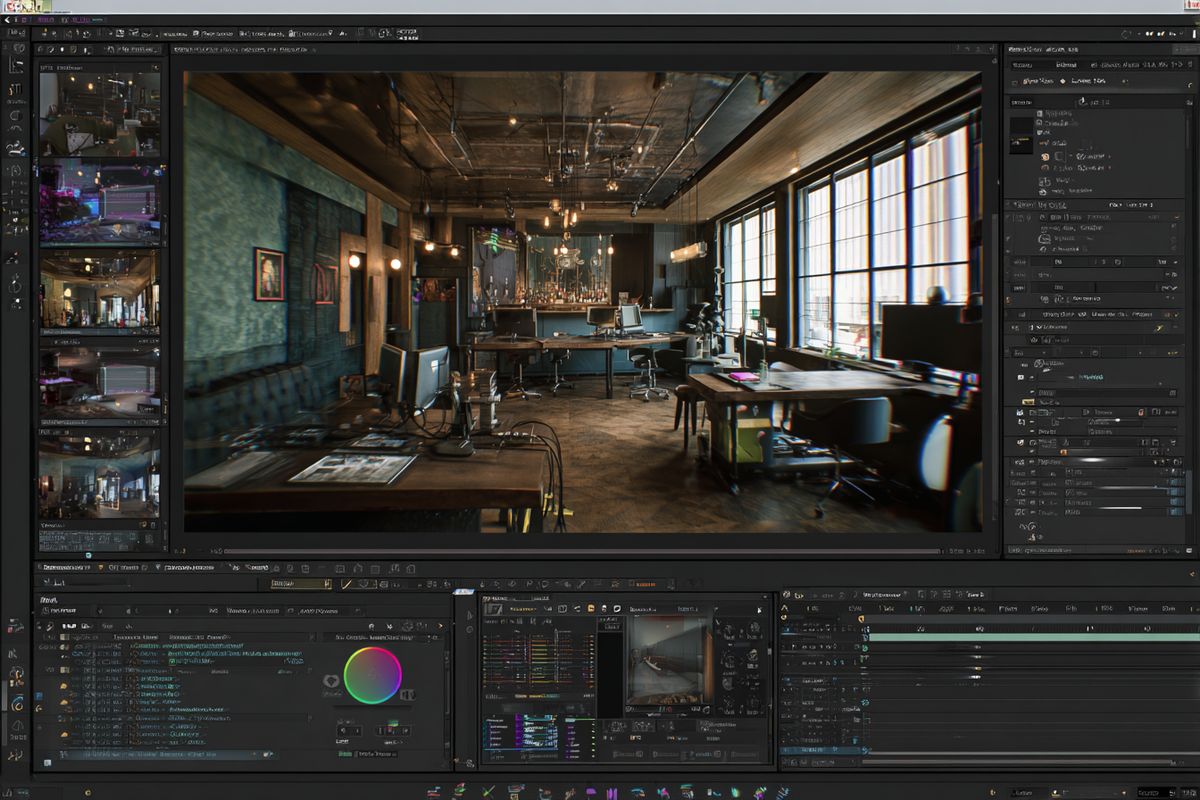Select the first clip thumbnail in the left project panel
The image size is (1200, 800).
[100, 110]
